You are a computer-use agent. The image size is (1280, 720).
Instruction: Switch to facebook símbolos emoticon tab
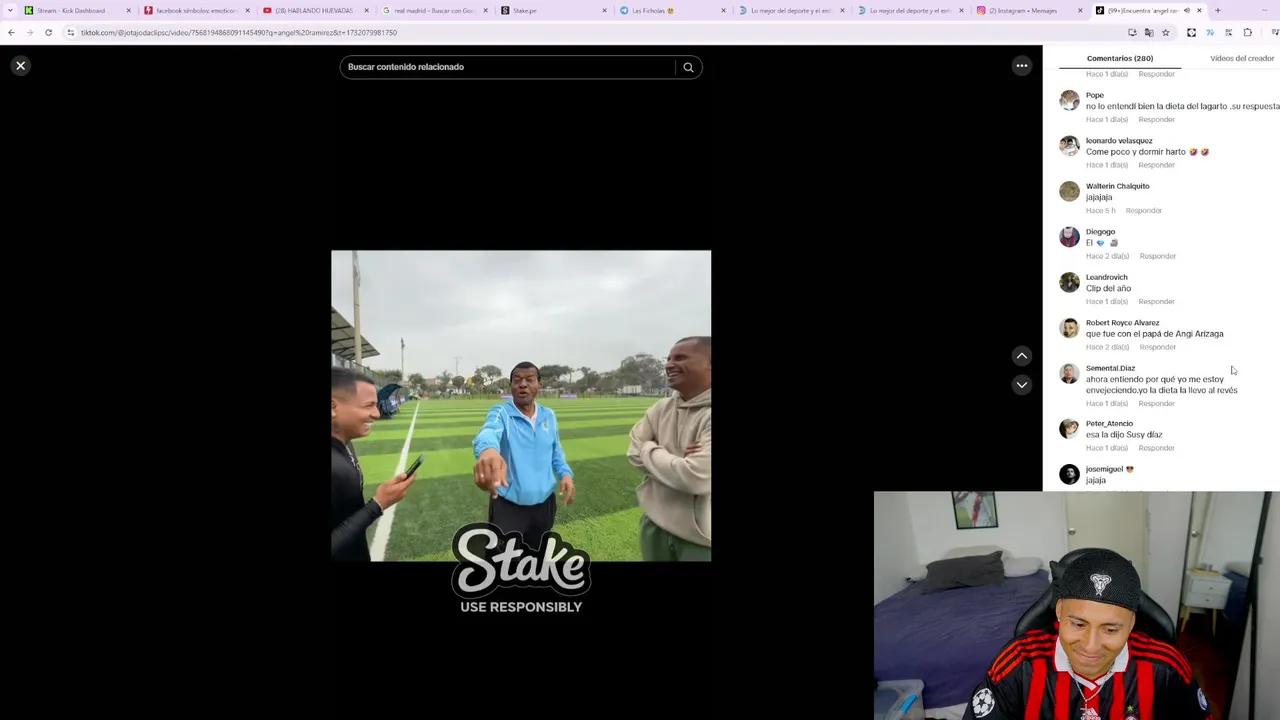coord(195,10)
